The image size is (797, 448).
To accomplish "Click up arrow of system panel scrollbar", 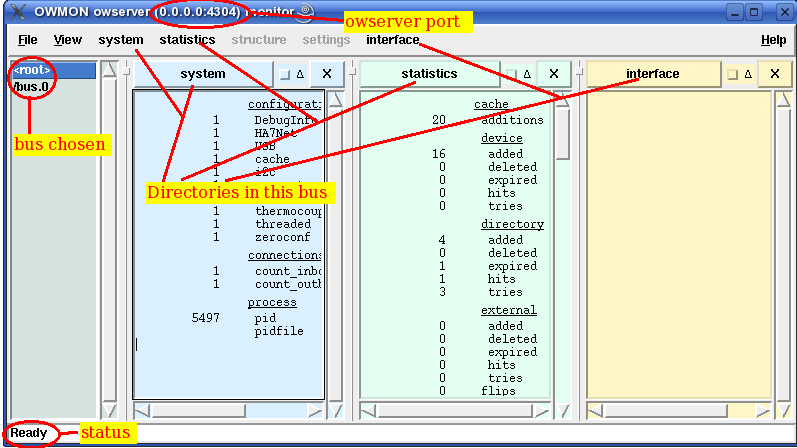I will pos(335,100).
